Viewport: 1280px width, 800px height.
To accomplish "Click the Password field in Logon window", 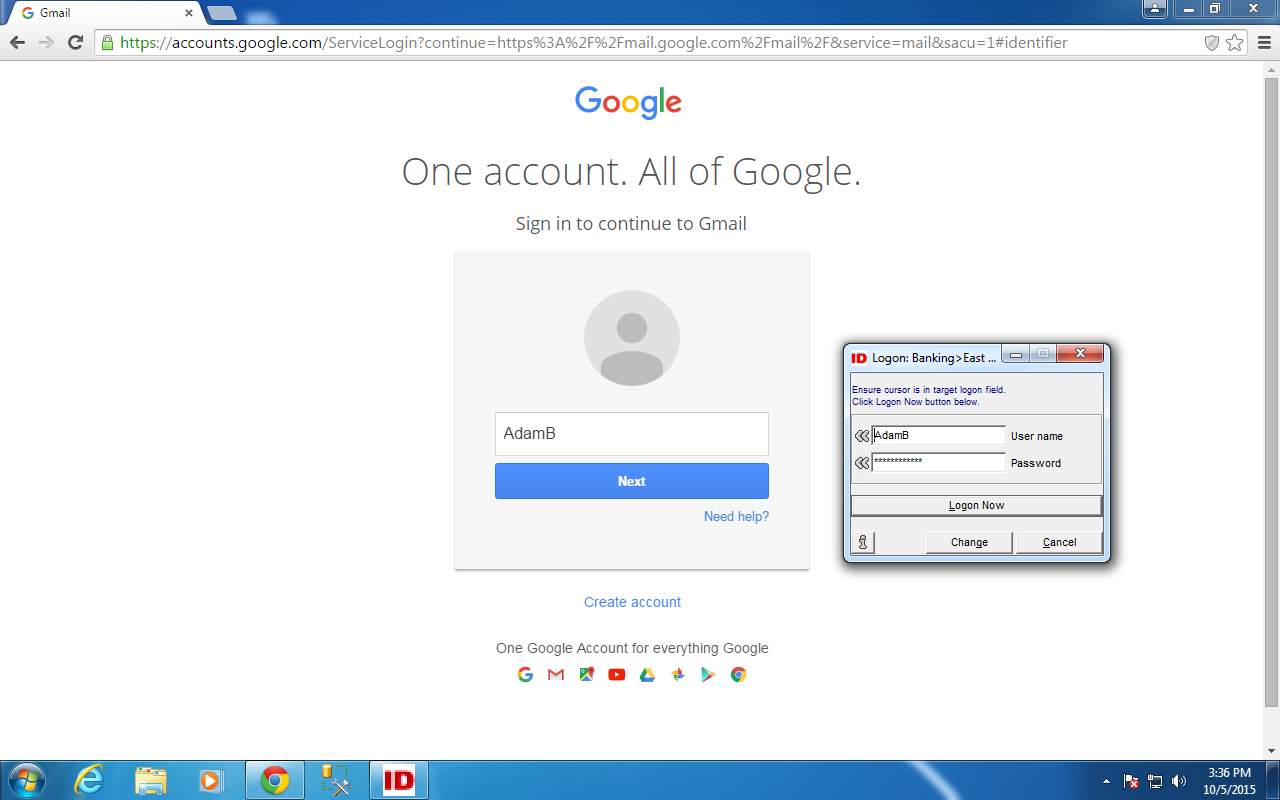I will (x=938, y=462).
